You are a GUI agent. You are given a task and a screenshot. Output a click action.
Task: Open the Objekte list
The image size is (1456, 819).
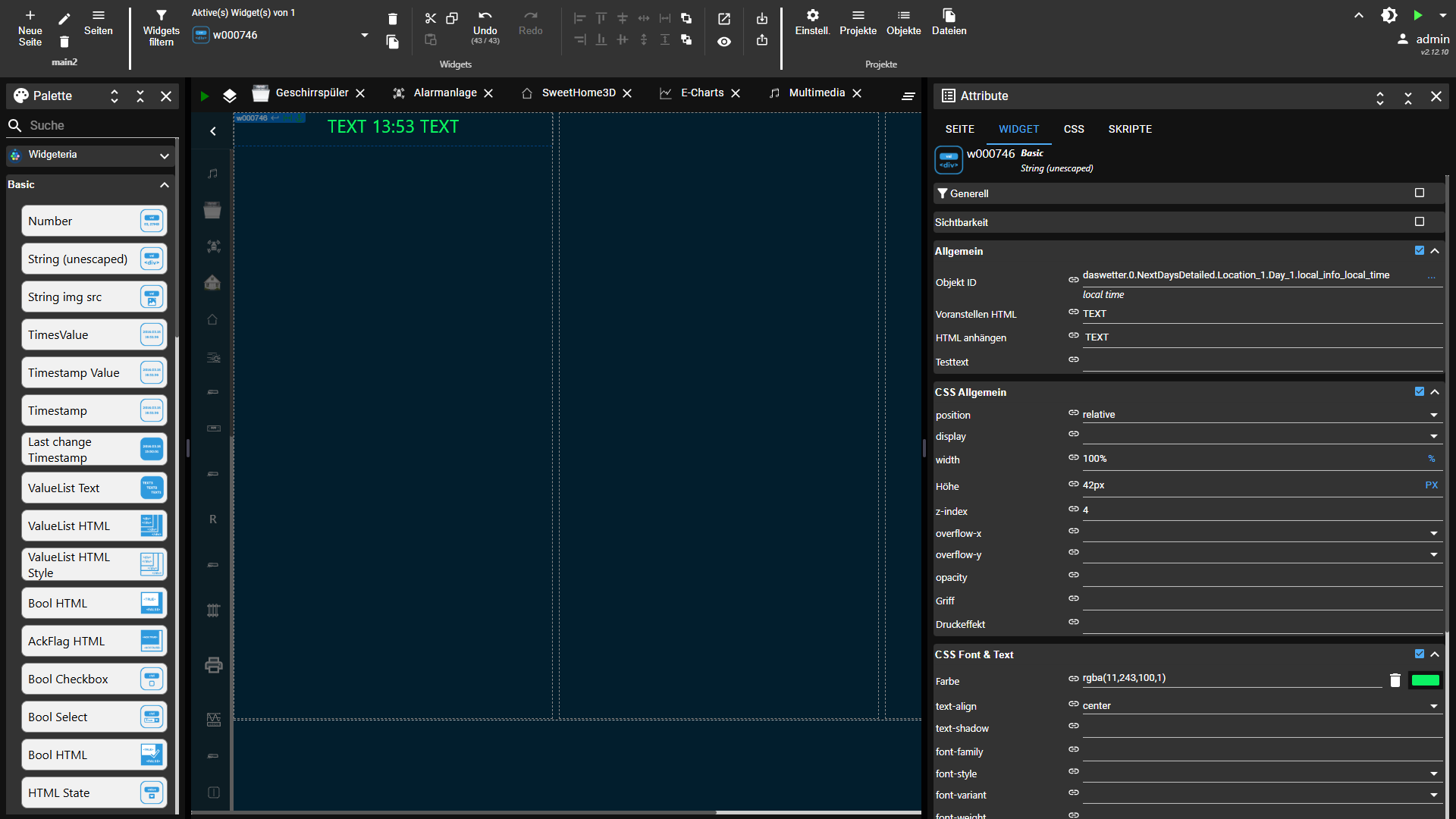903,16
